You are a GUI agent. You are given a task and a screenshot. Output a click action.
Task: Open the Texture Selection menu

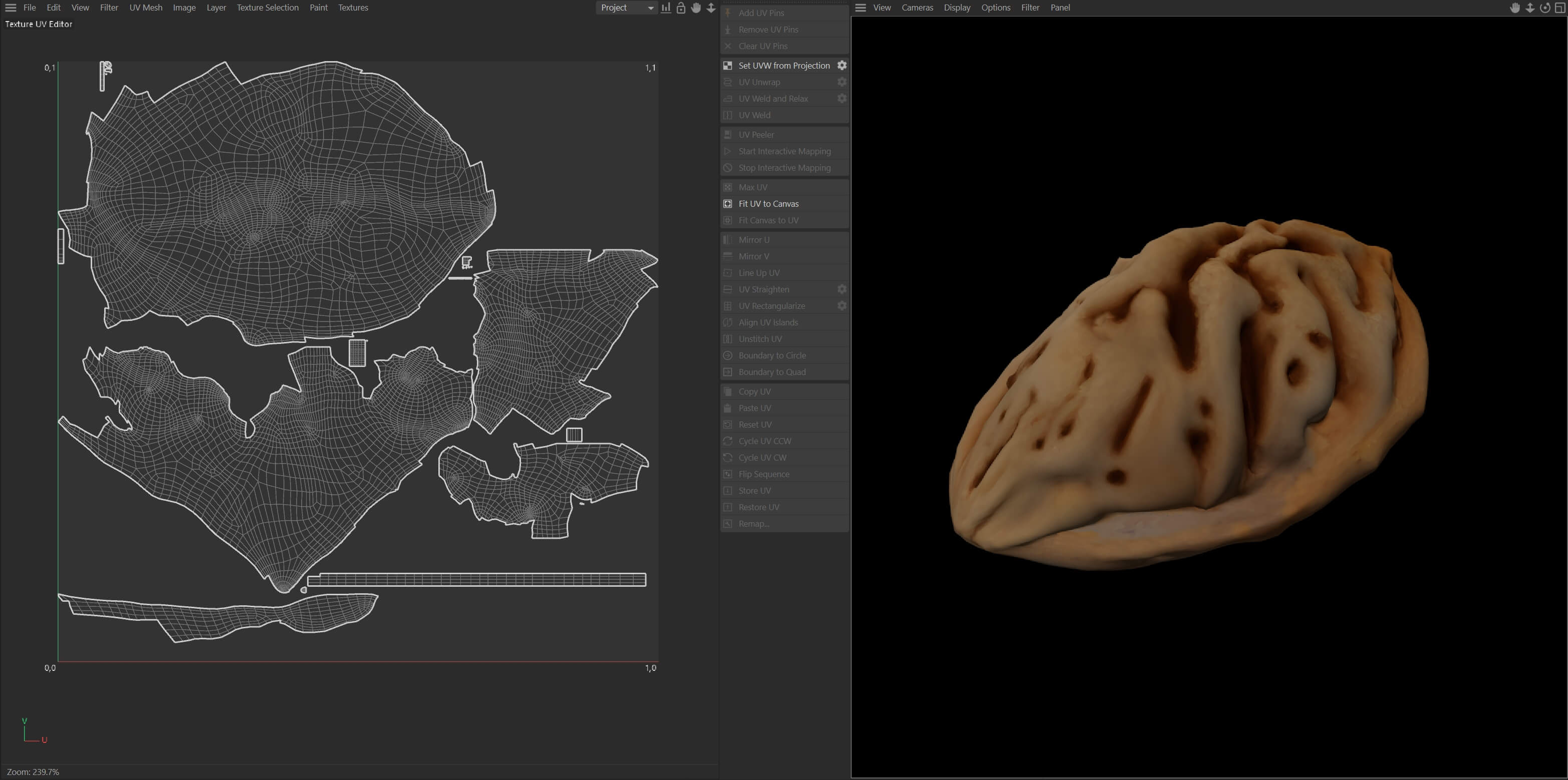(267, 8)
